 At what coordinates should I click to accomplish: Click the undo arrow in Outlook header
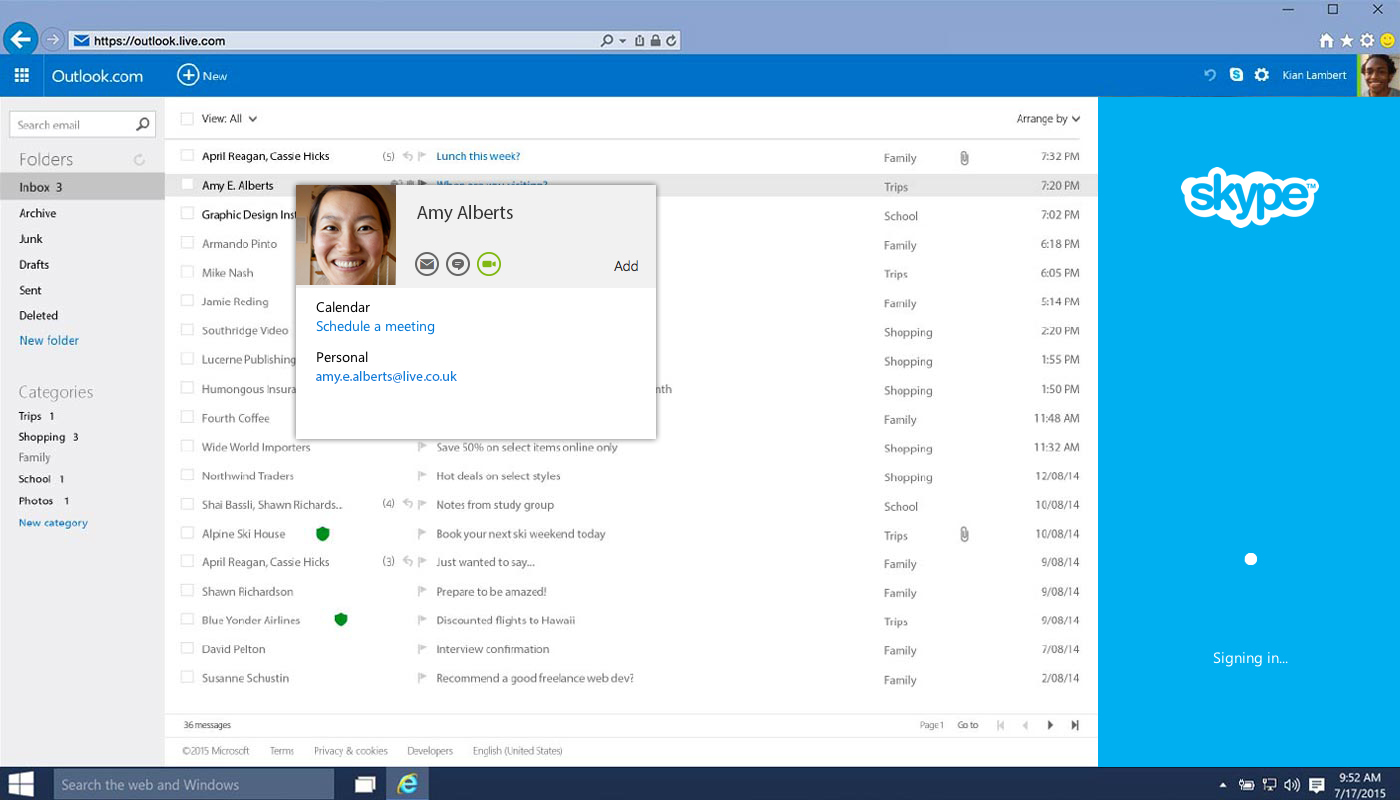click(1210, 75)
